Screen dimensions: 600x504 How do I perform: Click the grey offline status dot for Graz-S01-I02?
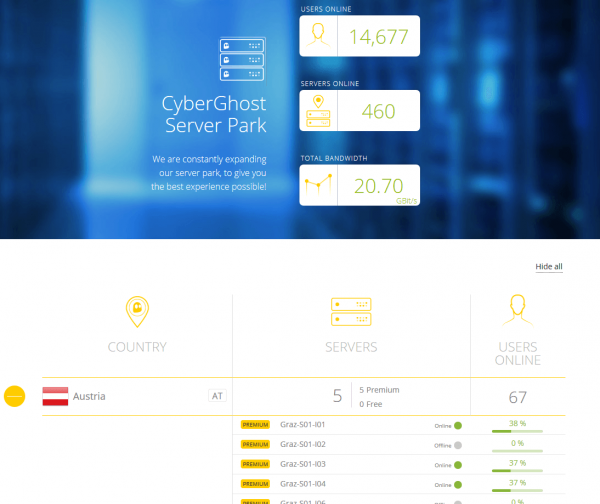[458, 445]
